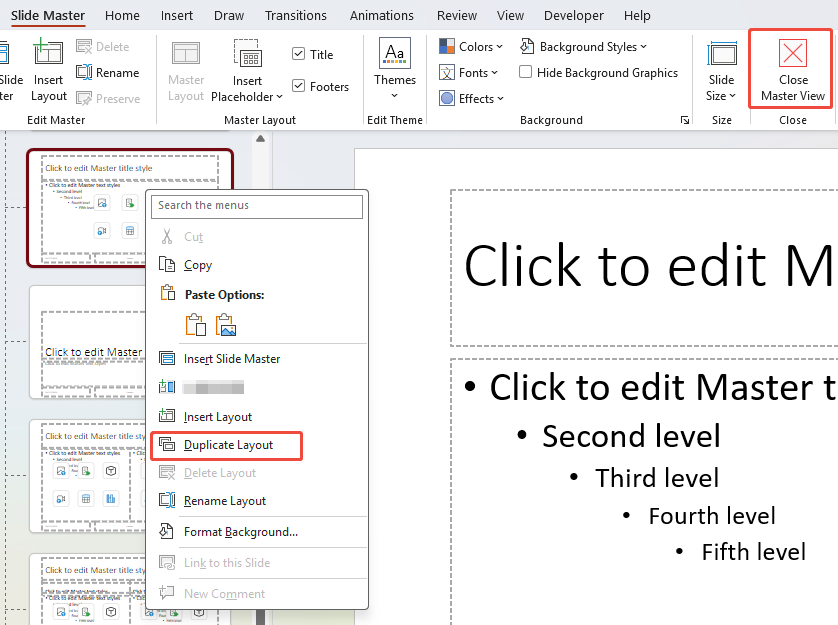Viewport: 838px width, 625px height.
Task: Click the Close Master View icon
Action: [x=792, y=54]
